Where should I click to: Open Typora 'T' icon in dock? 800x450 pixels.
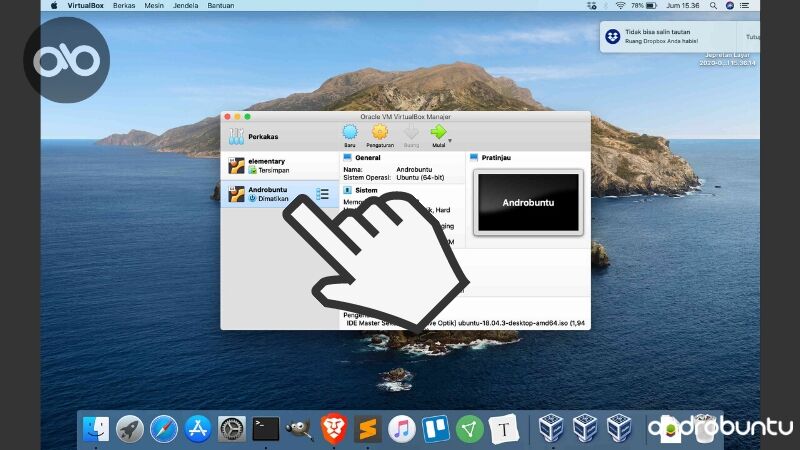tap(504, 429)
